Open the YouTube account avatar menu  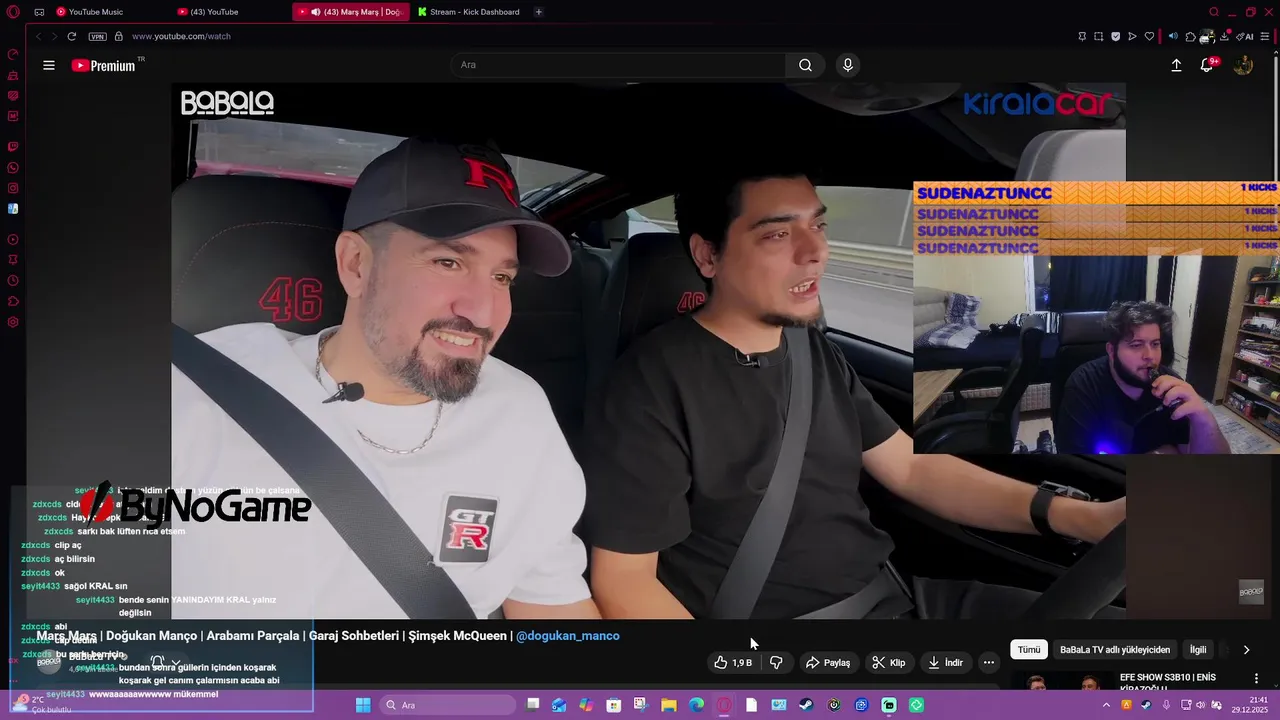(1243, 65)
